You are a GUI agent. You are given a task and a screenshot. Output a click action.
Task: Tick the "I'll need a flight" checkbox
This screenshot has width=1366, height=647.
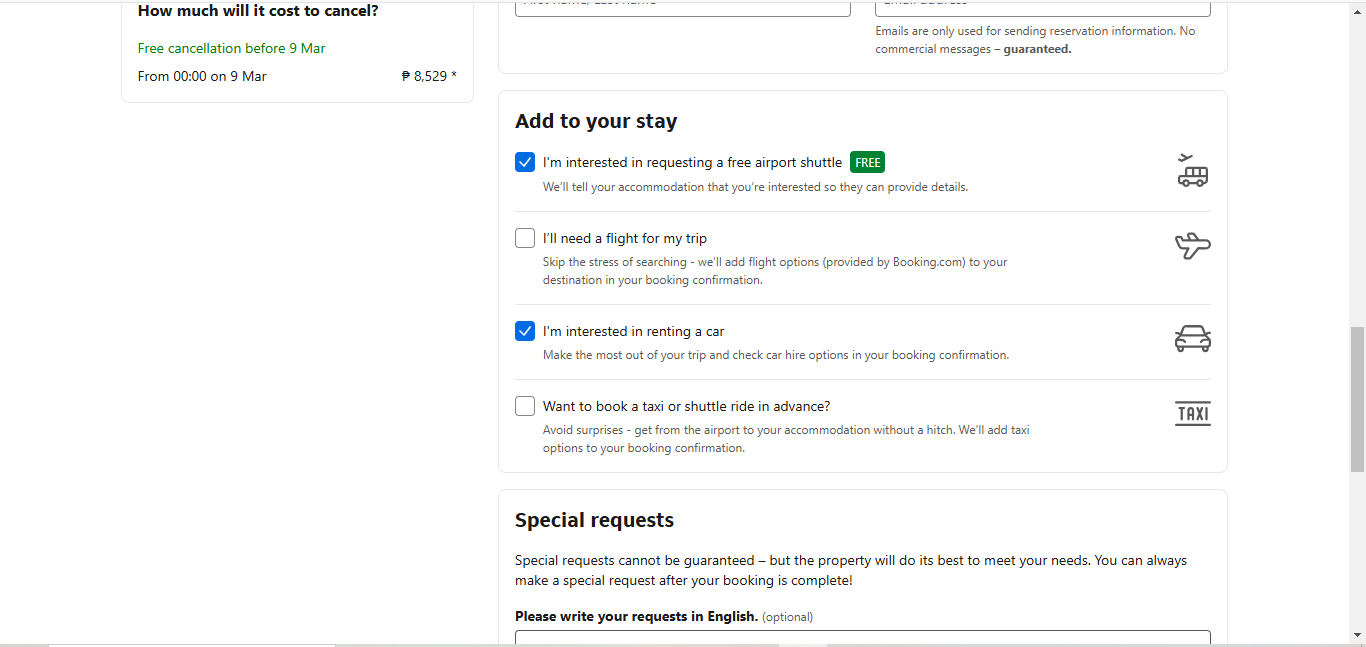(x=525, y=238)
